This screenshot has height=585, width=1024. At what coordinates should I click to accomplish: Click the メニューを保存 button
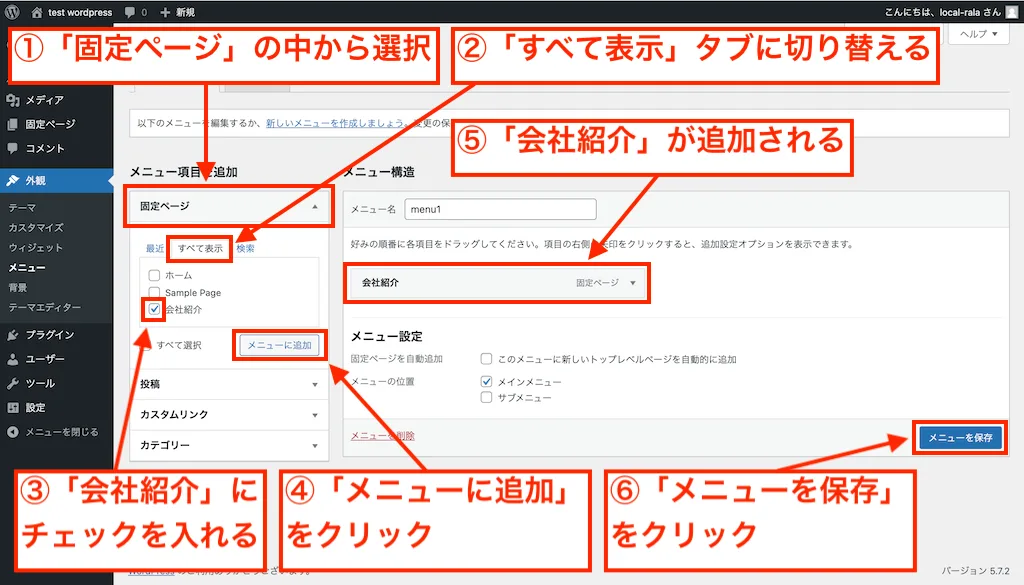960,437
